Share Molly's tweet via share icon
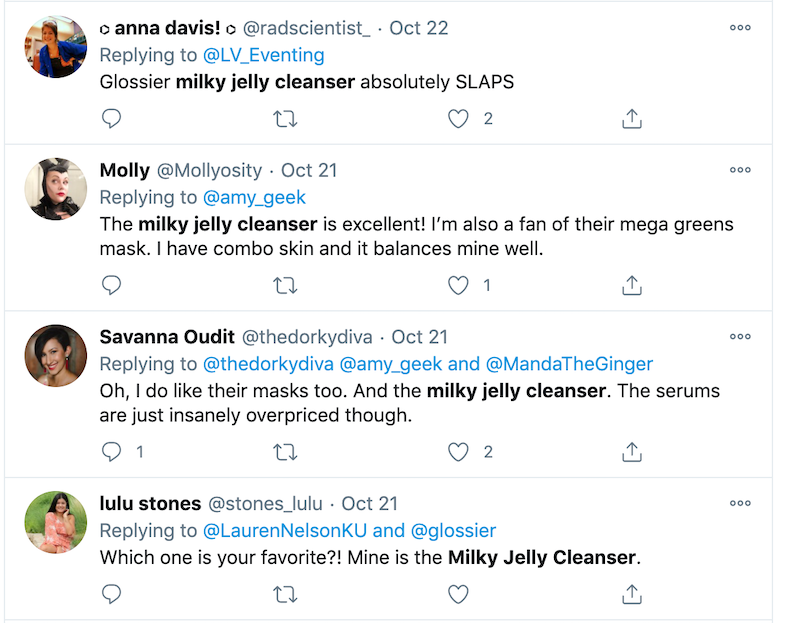The width and height of the screenshot is (800, 623). coord(631,286)
